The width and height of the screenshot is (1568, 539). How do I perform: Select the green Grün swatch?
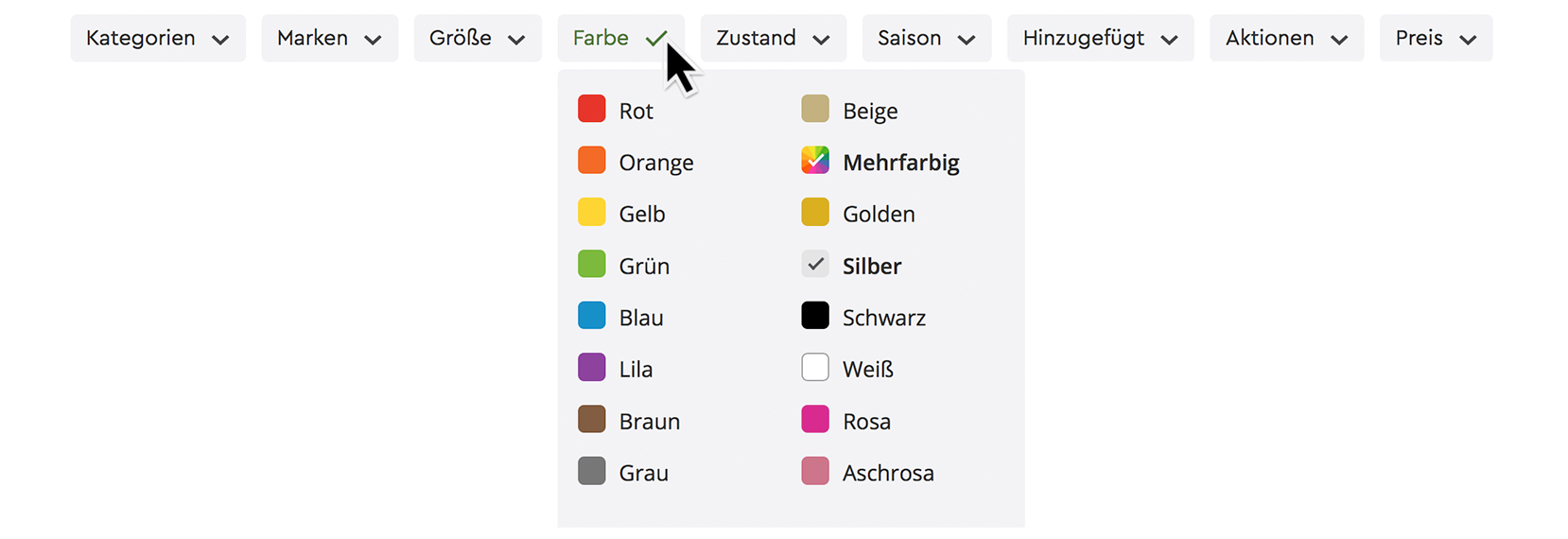tap(592, 265)
